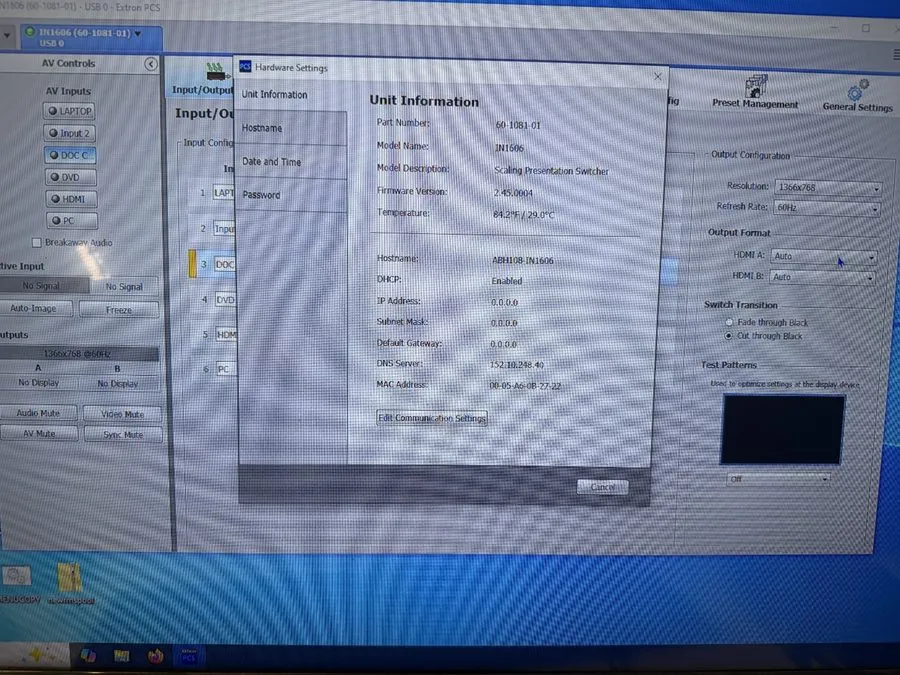Select Date and Time section

pyautogui.click(x=292, y=162)
